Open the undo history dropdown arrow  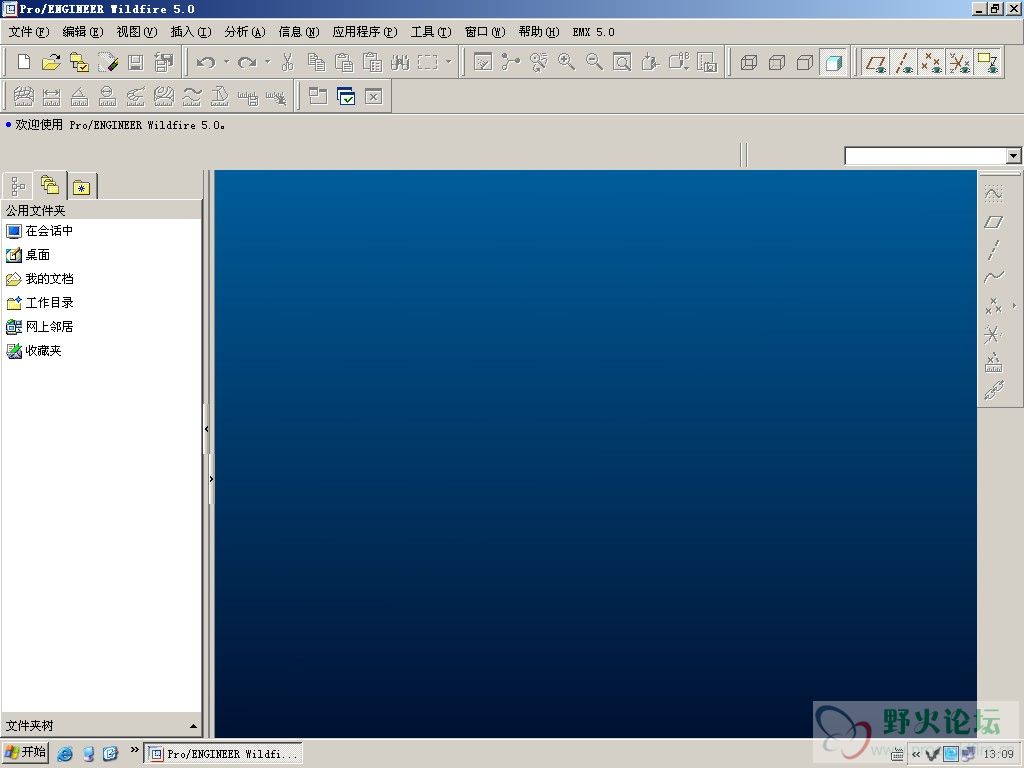[226, 62]
